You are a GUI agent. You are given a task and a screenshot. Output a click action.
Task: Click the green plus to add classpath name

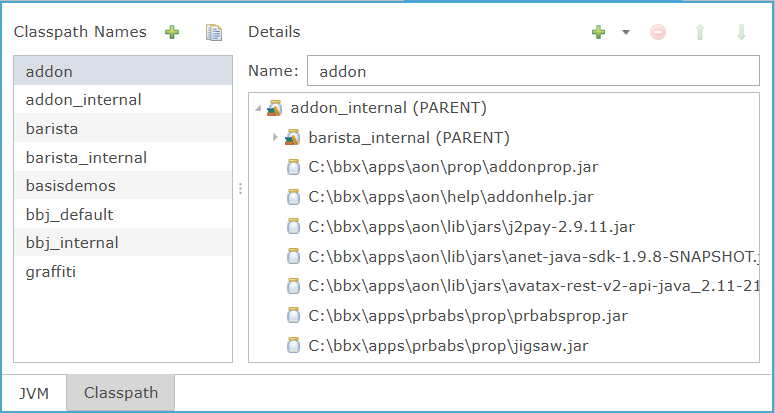tap(172, 32)
